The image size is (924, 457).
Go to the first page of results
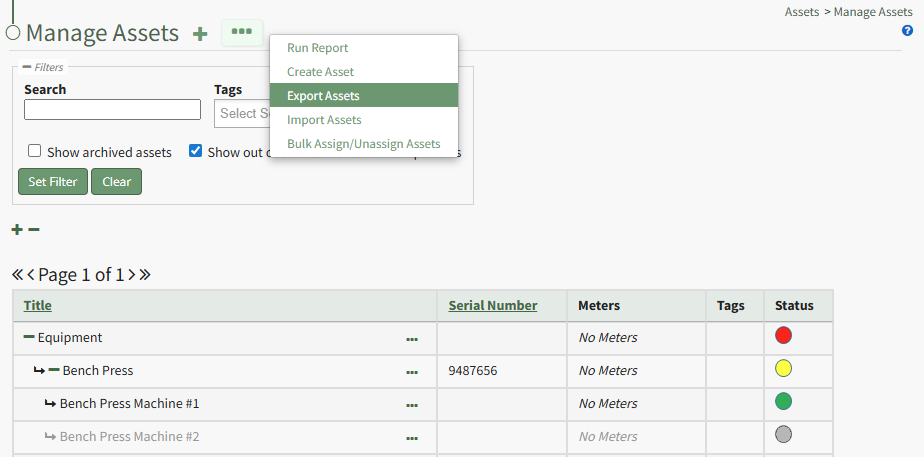[17, 275]
